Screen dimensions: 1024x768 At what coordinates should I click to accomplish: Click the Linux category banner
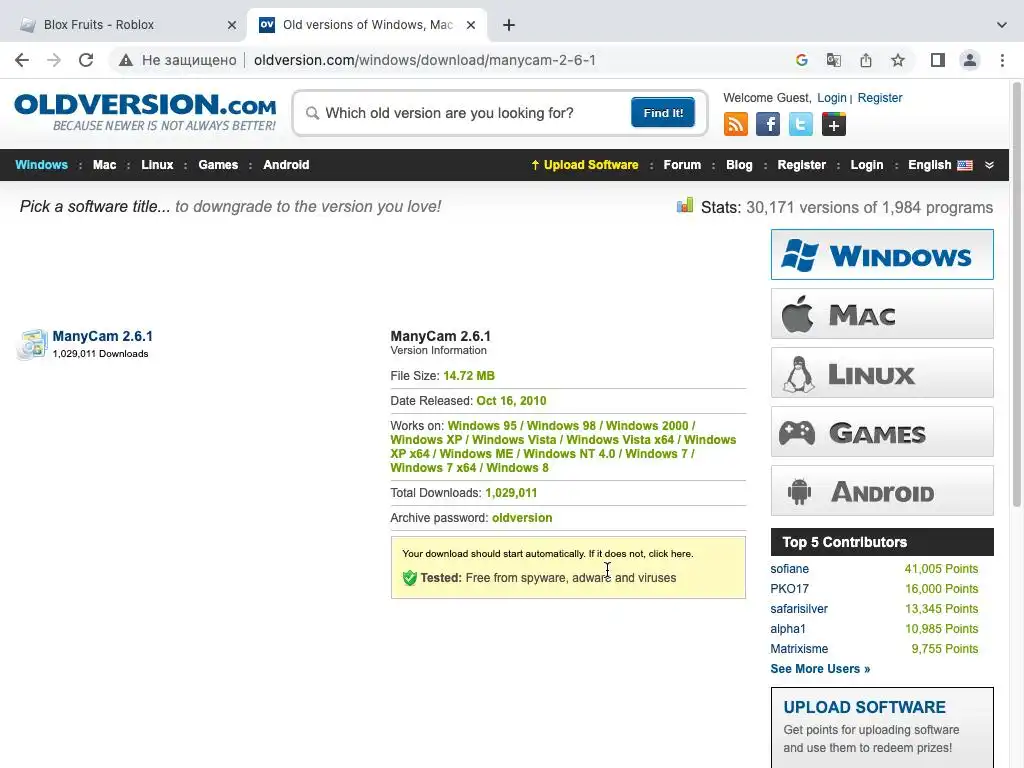click(x=882, y=372)
